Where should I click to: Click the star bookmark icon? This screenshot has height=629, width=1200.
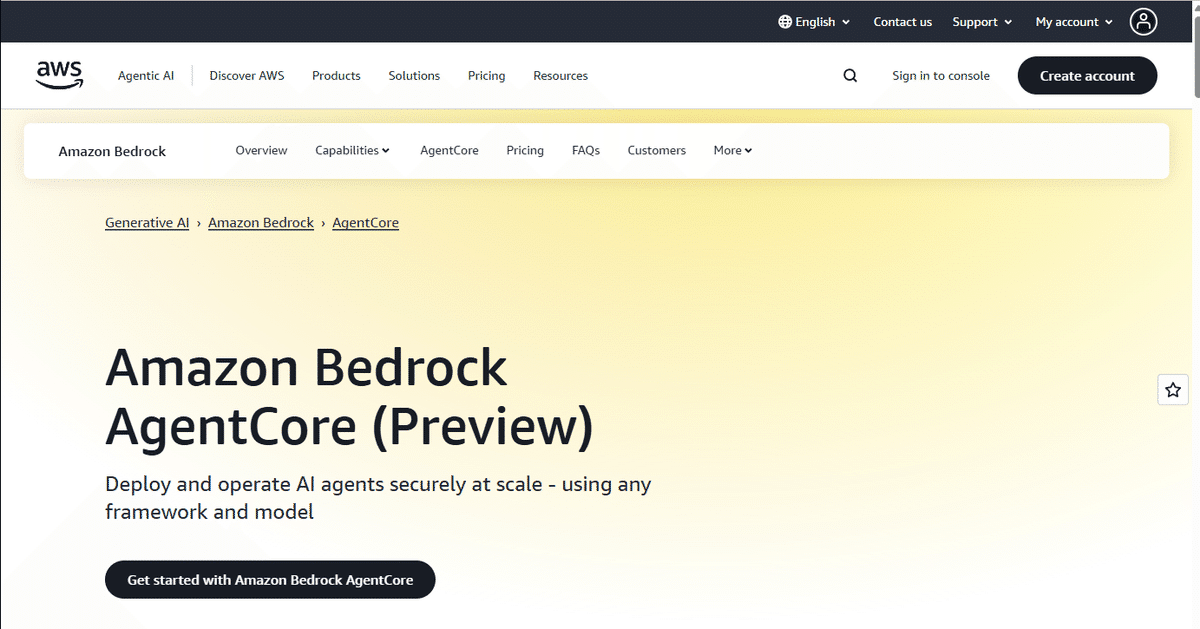[x=1173, y=390]
